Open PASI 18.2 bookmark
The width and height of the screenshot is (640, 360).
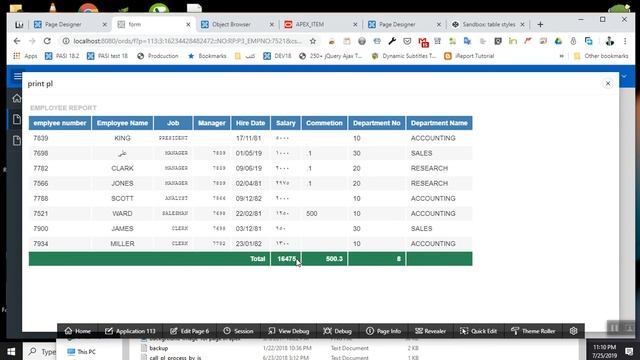[x=62, y=56]
